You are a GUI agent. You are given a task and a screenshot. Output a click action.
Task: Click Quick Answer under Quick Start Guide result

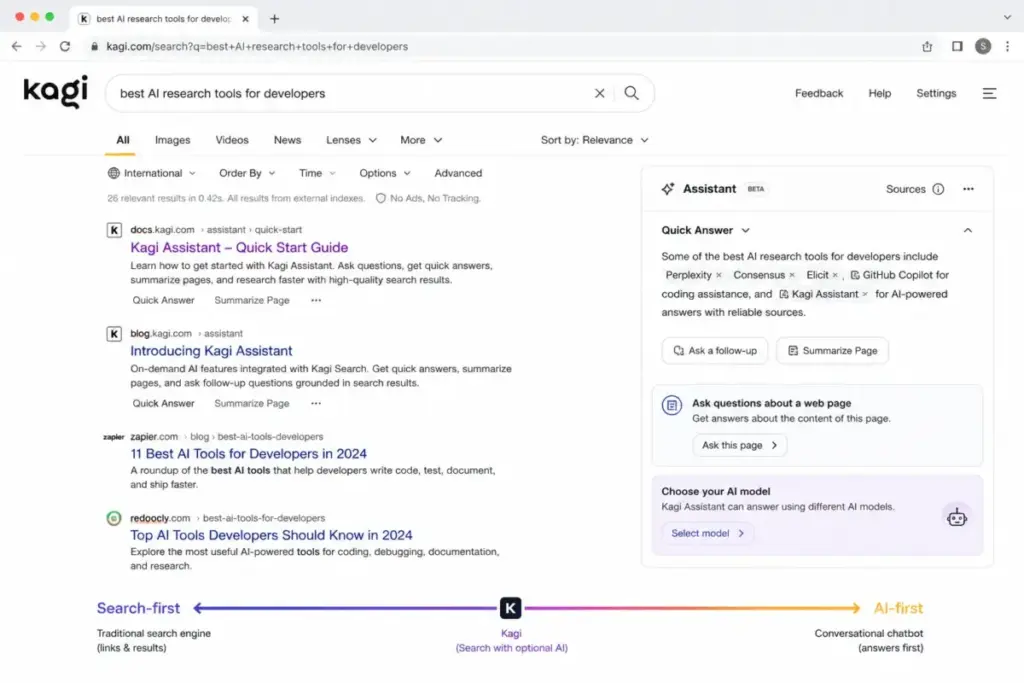point(163,300)
